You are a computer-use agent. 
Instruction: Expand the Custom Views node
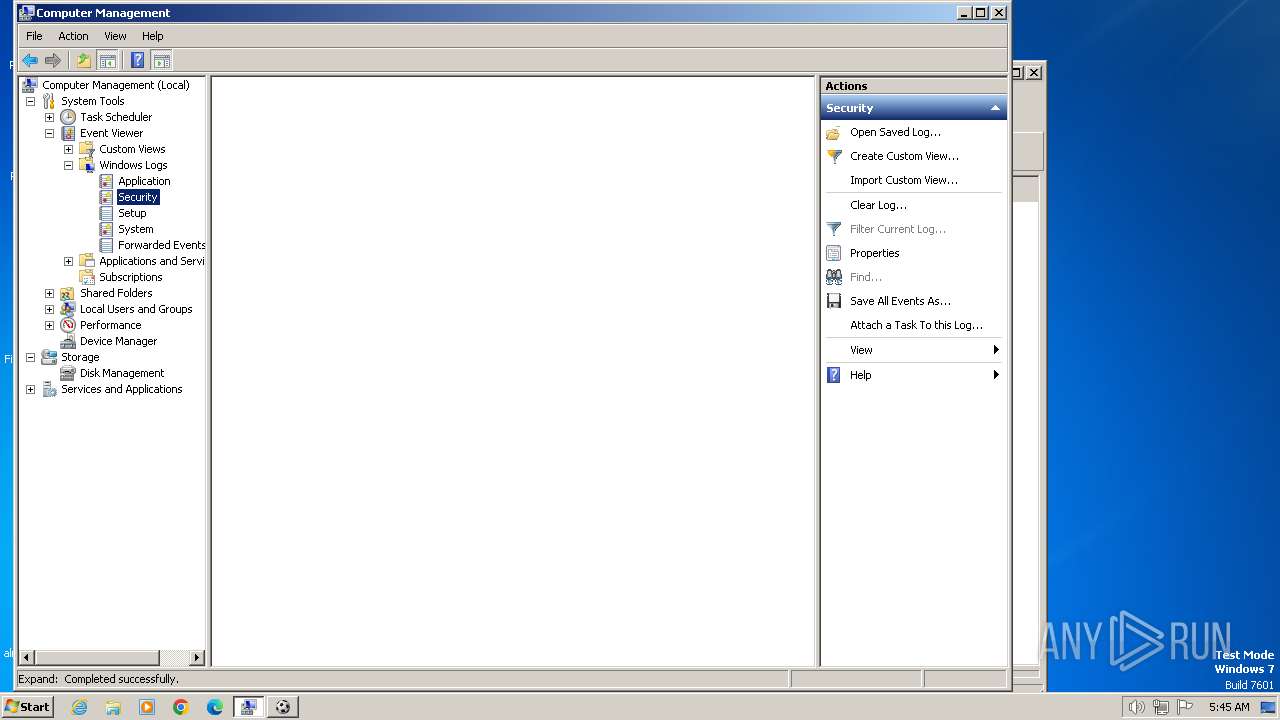68,149
